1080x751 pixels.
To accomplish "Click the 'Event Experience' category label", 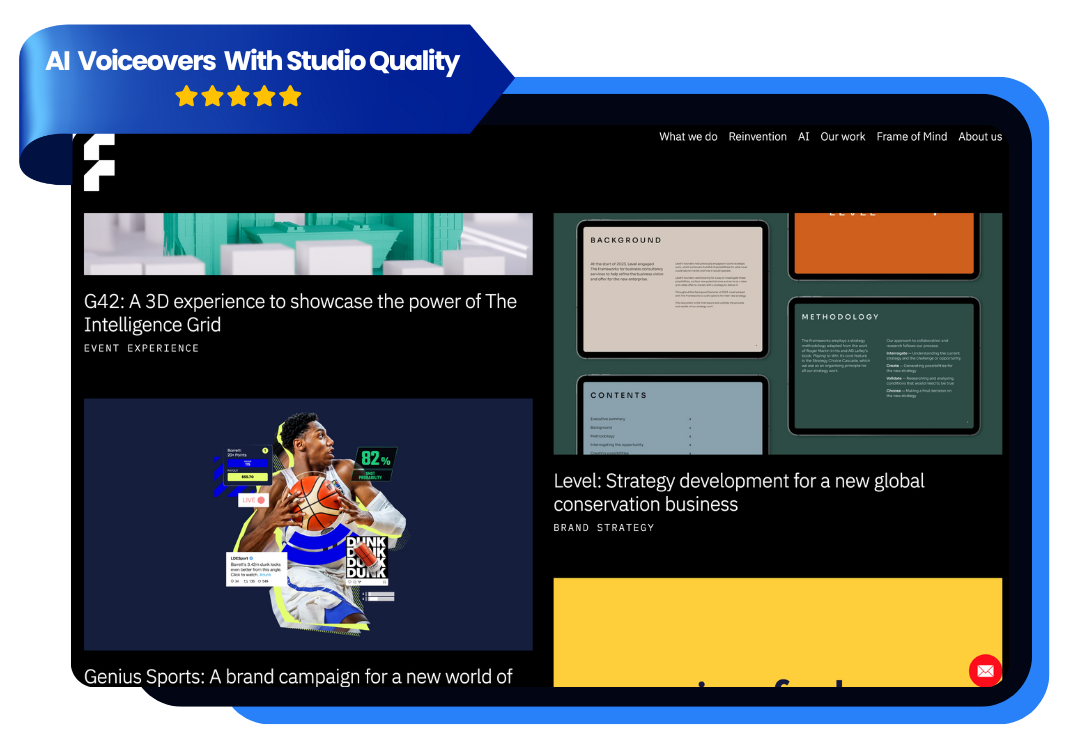I will click(141, 348).
